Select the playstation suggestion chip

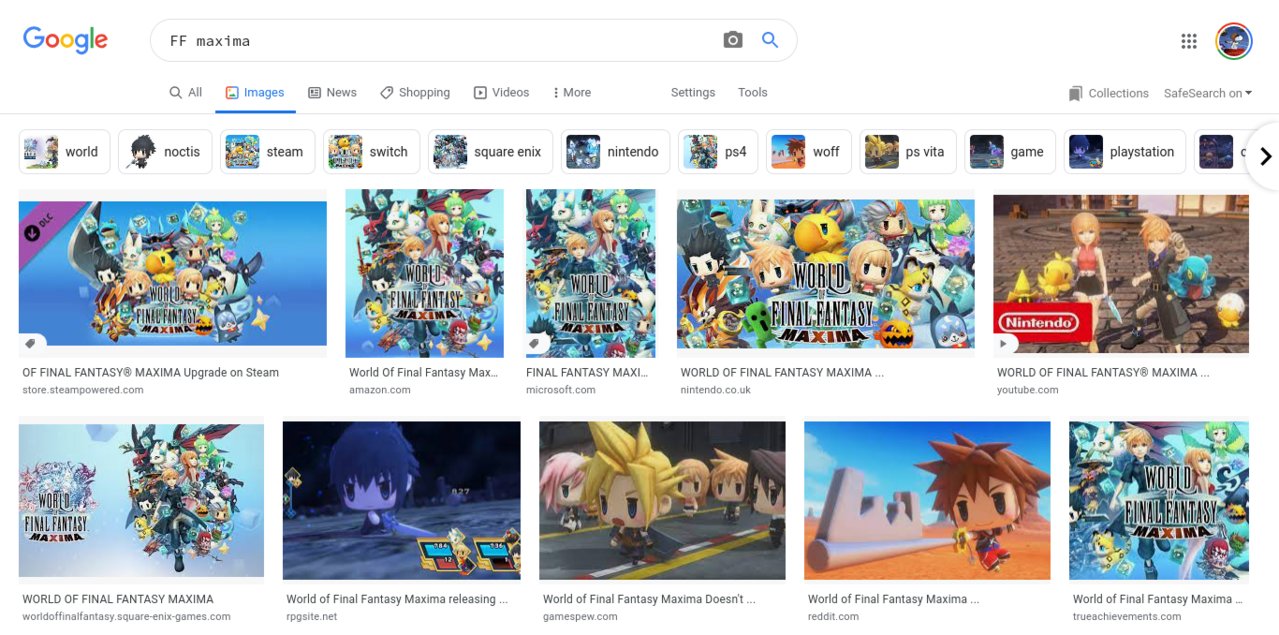click(x=1125, y=152)
